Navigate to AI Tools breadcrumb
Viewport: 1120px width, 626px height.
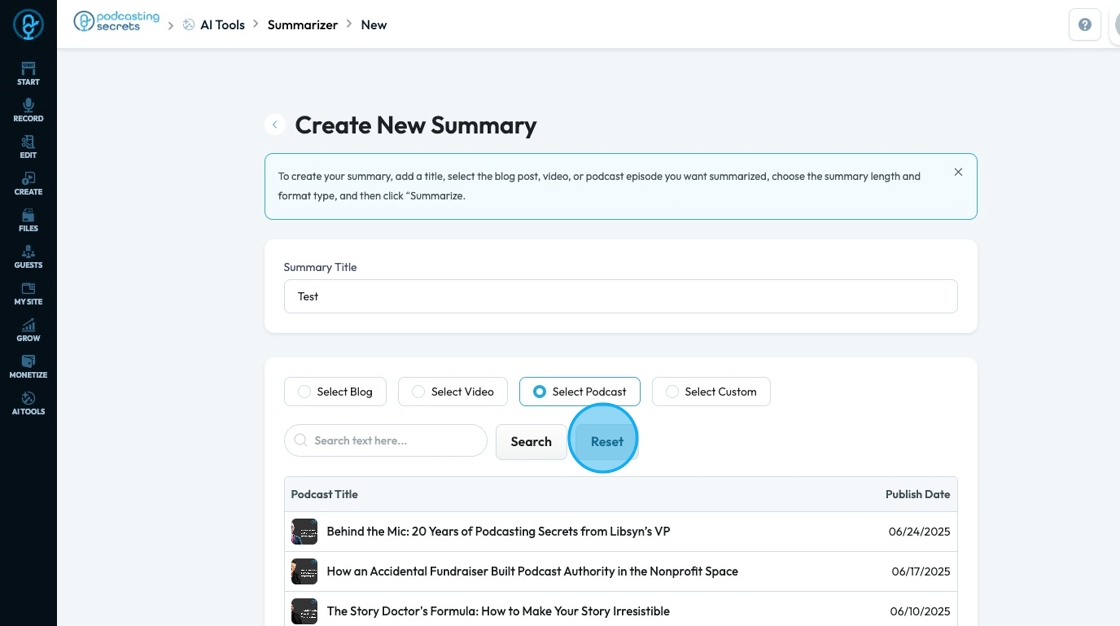(222, 25)
